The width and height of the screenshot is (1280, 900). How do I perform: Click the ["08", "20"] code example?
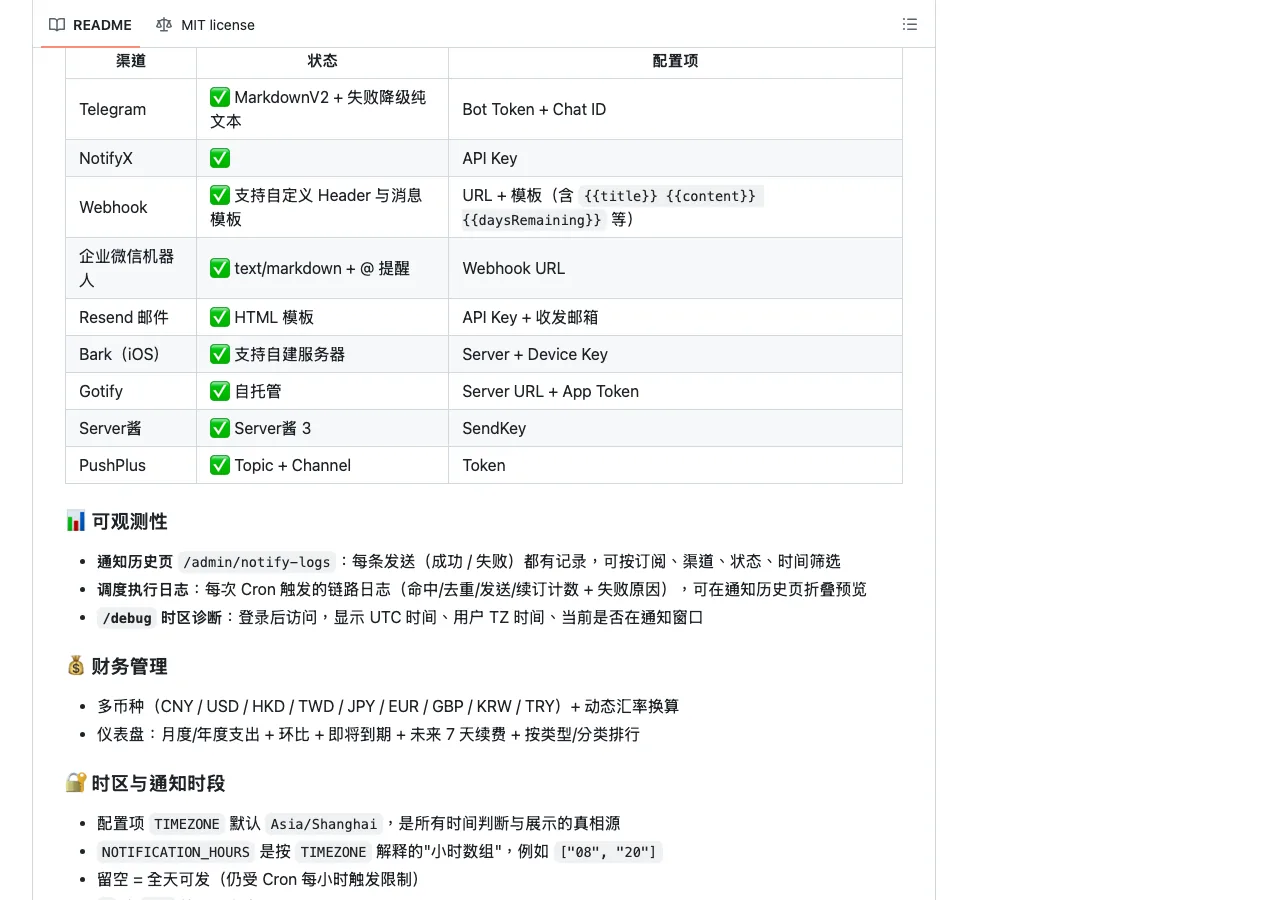pyautogui.click(x=609, y=852)
